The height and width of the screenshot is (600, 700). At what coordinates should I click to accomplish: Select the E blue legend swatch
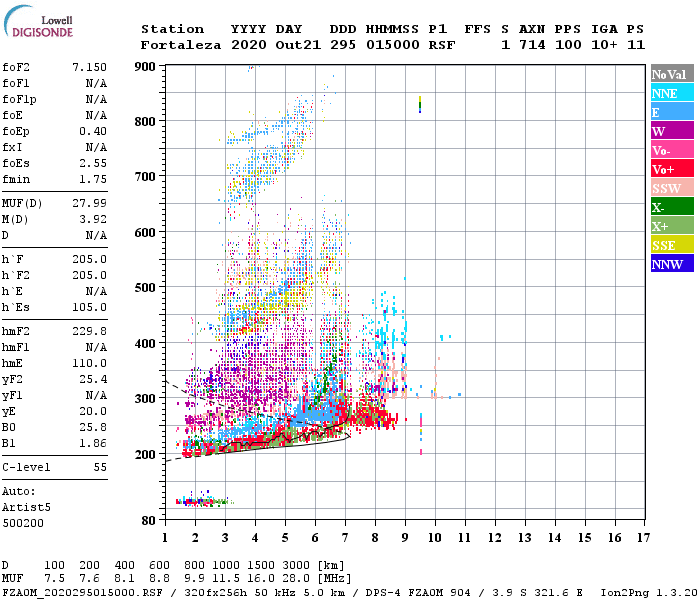(x=672, y=112)
